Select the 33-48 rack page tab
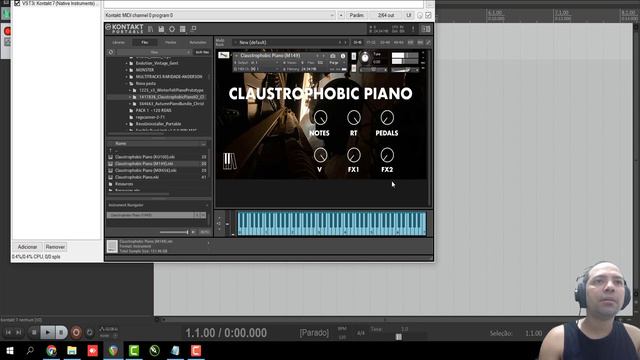 [x=385, y=42]
